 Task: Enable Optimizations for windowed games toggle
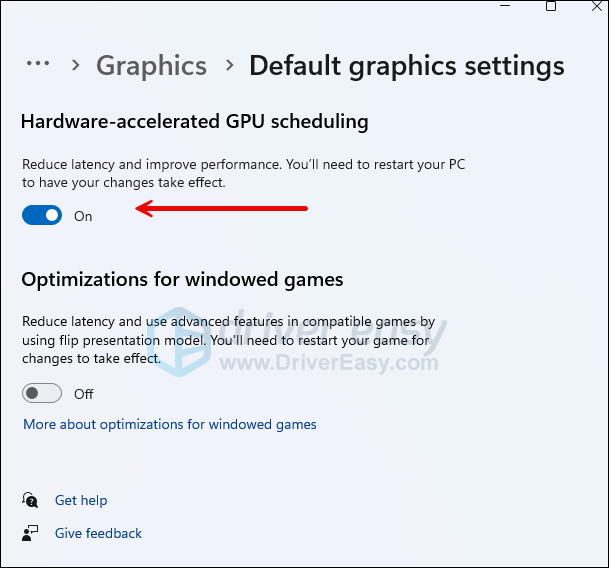[x=42, y=393]
